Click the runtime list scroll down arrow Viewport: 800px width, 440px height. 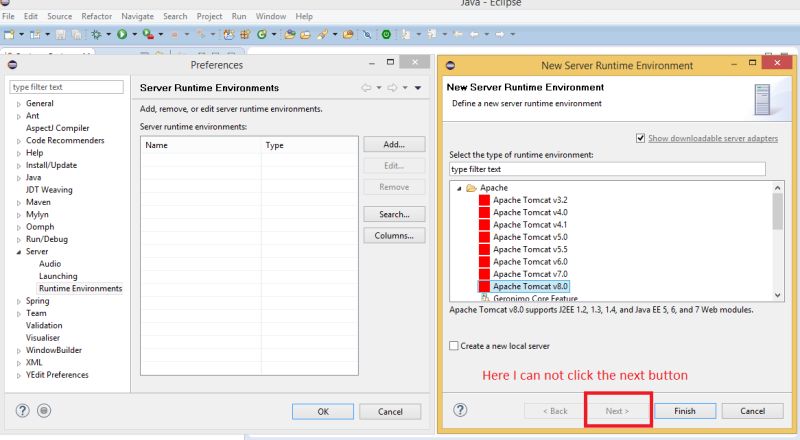pos(777,295)
